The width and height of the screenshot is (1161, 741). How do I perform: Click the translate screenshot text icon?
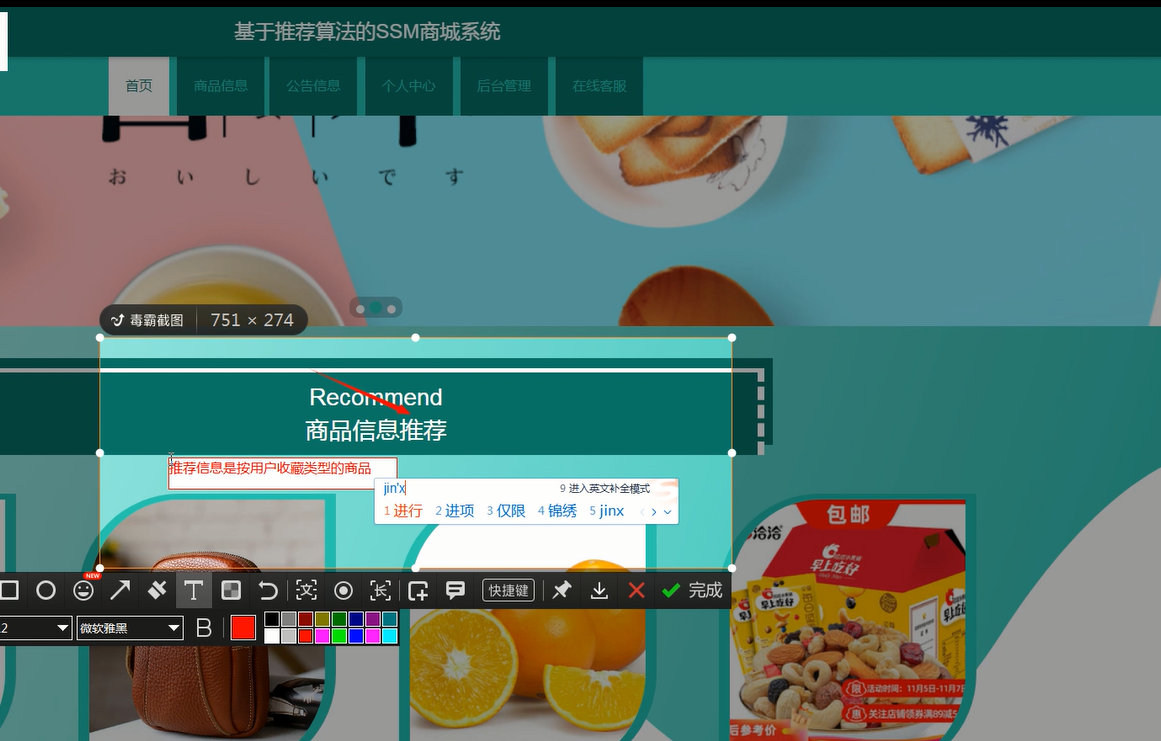point(306,590)
